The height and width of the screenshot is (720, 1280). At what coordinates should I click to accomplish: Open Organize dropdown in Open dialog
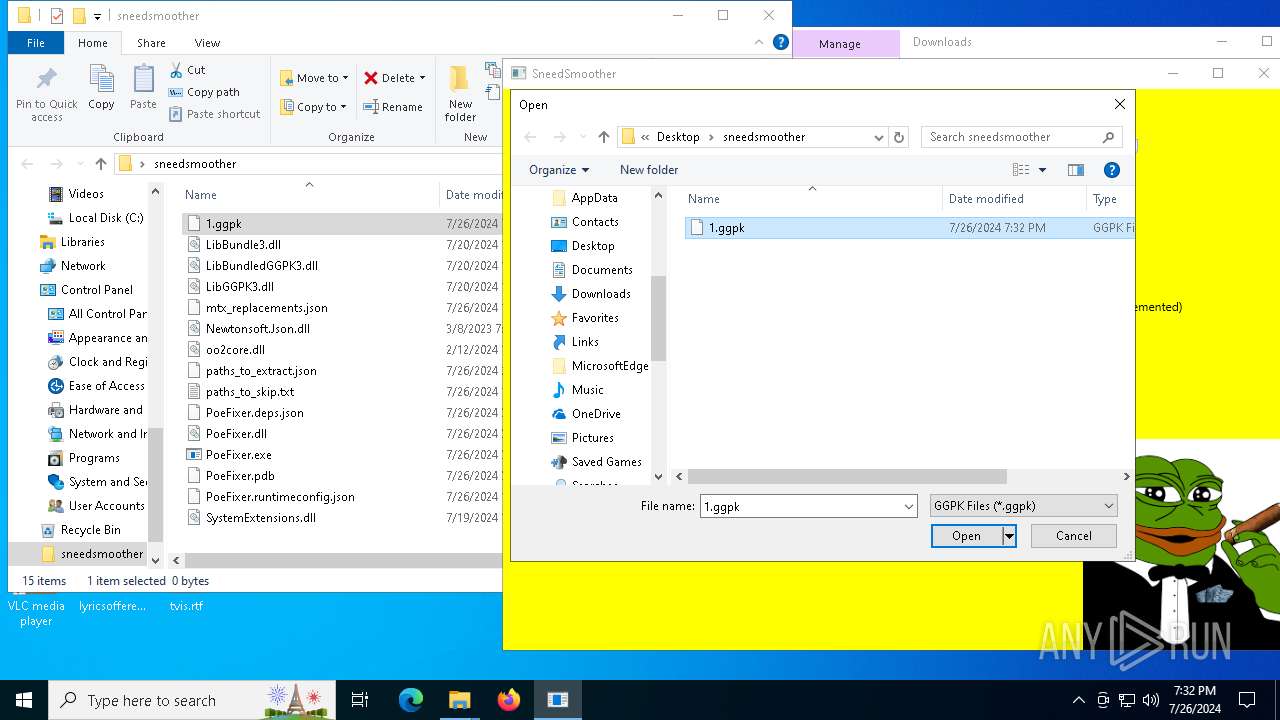pyautogui.click(x=559, y=170)
